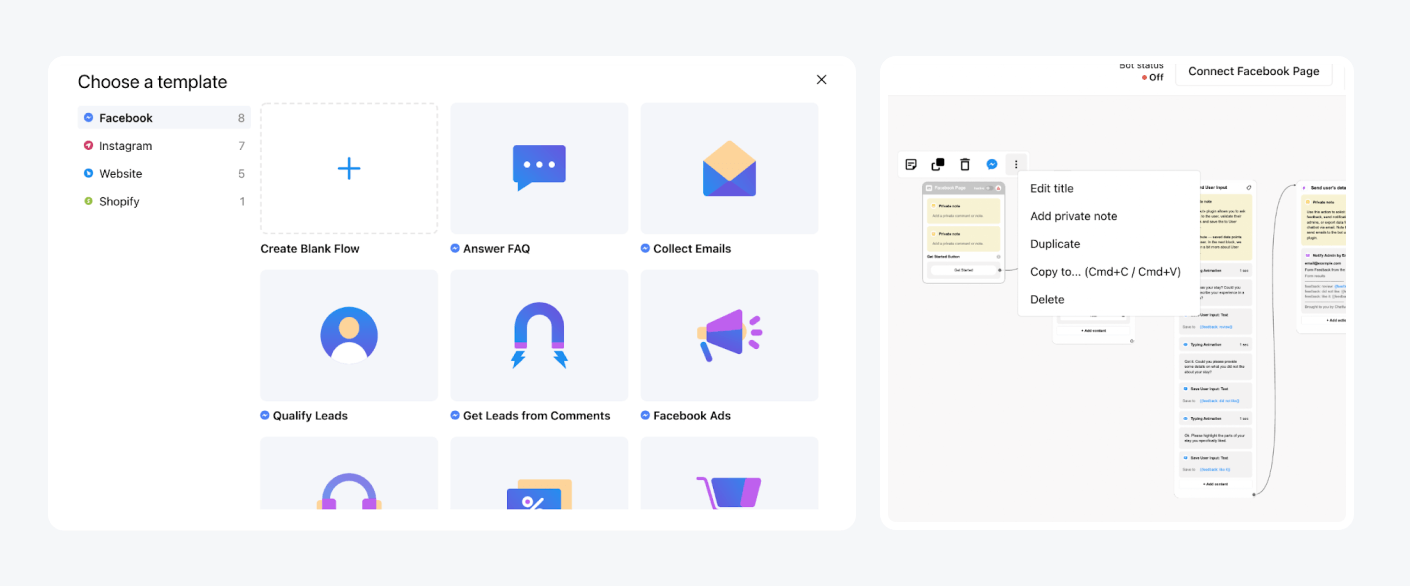Click the Connect Facebook Page button
Image resolution: width=1410 pixels, height=586 pixels.
tap(1253, 71)
